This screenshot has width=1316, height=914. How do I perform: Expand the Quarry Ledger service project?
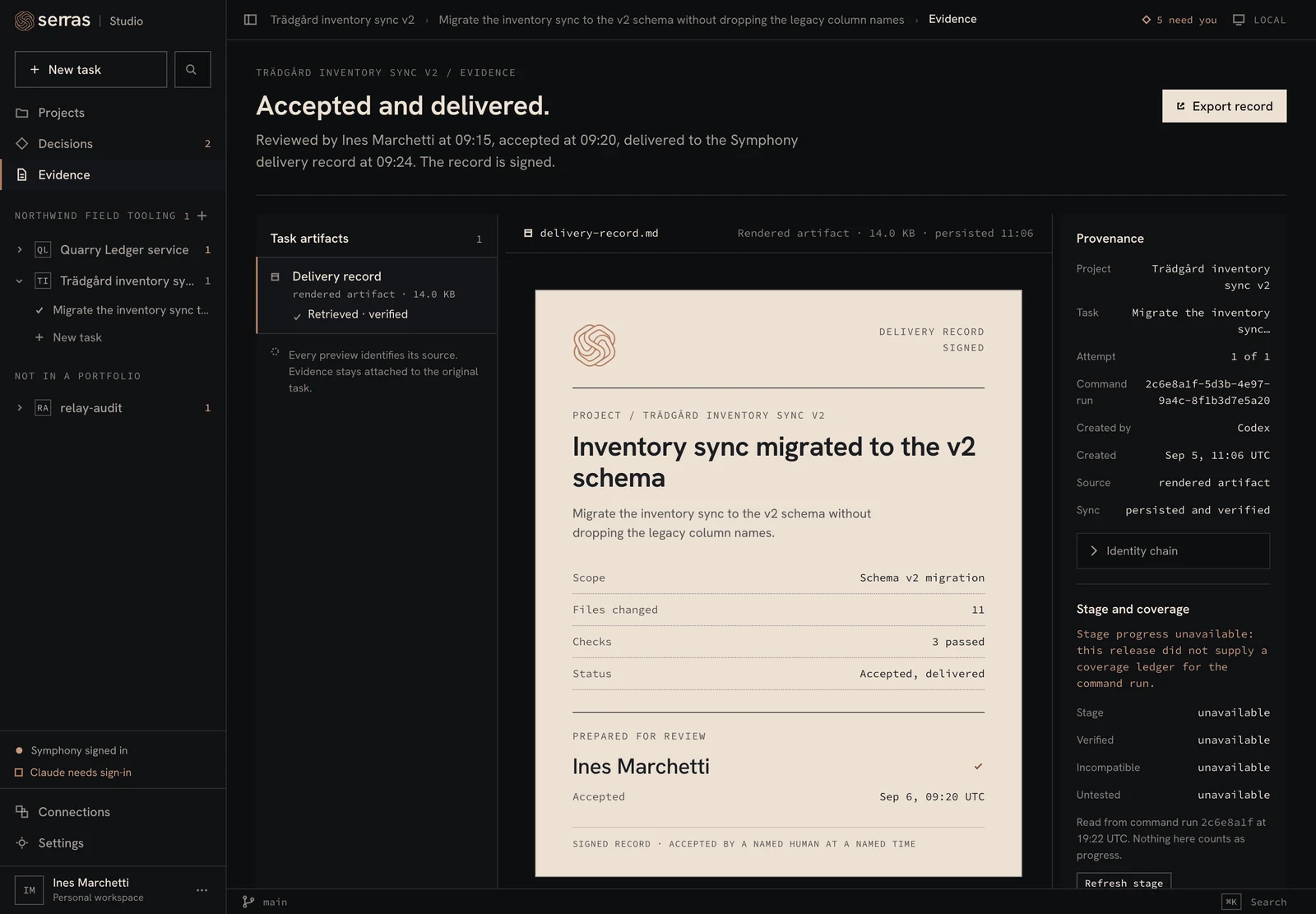pos(20,250)
